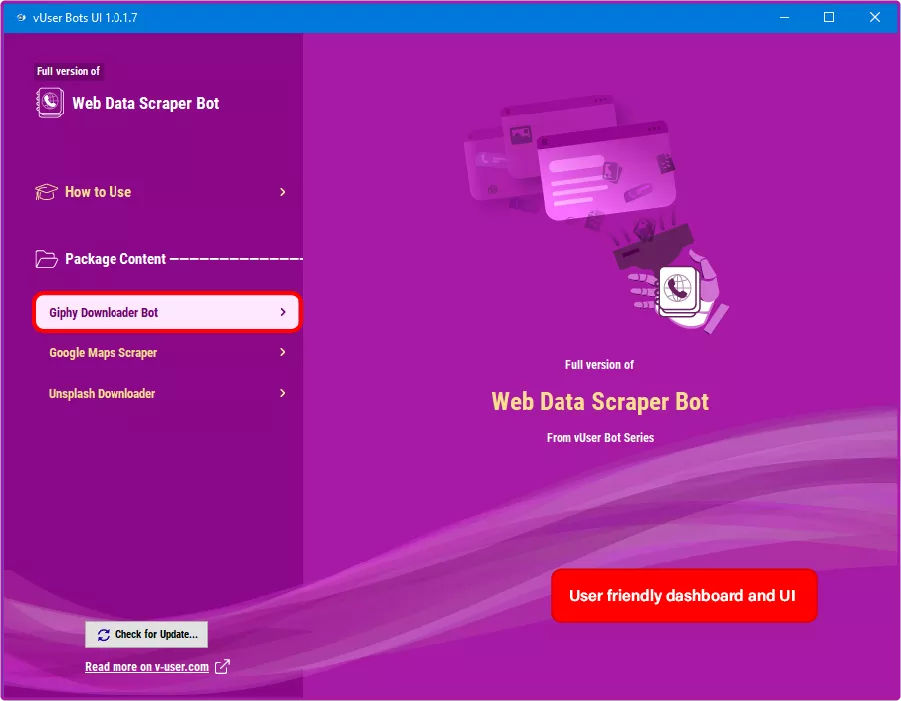Click the Package Content heading
Screen dimensions: 901x701
pyautogui.click(x=115, y=259)
